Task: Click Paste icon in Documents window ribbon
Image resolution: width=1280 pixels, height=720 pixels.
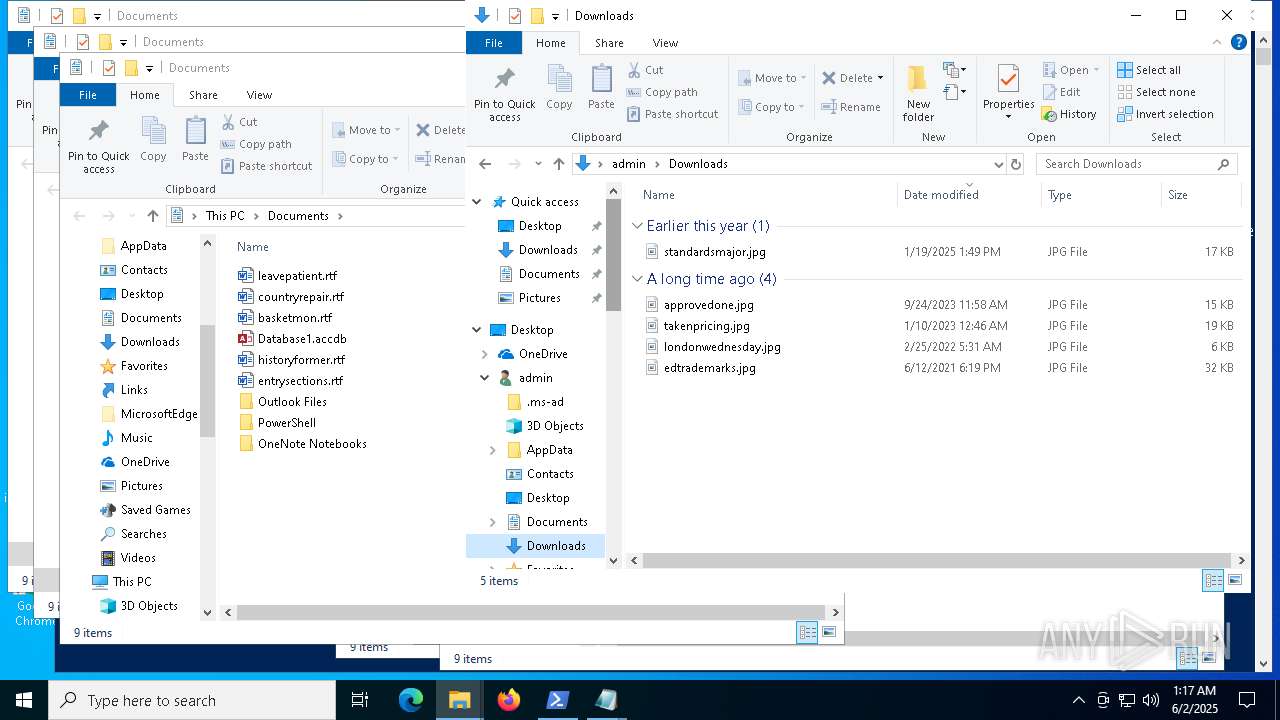Action: coord(195,140)
